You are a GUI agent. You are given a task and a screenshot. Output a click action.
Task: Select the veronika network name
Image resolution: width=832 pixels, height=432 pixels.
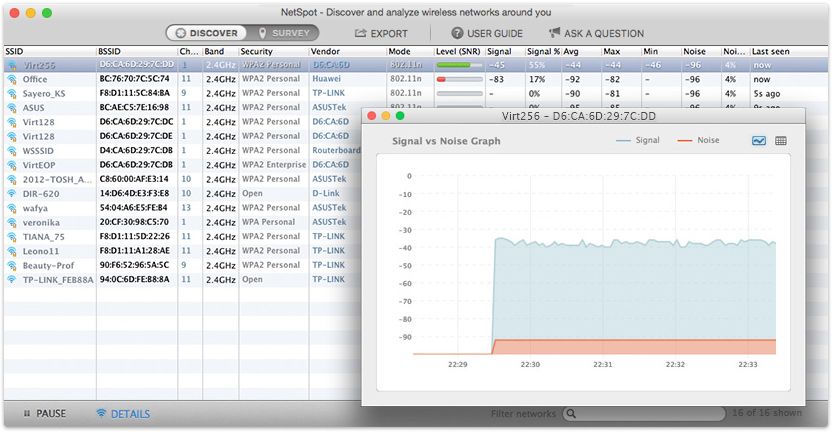tap(41, 222)
